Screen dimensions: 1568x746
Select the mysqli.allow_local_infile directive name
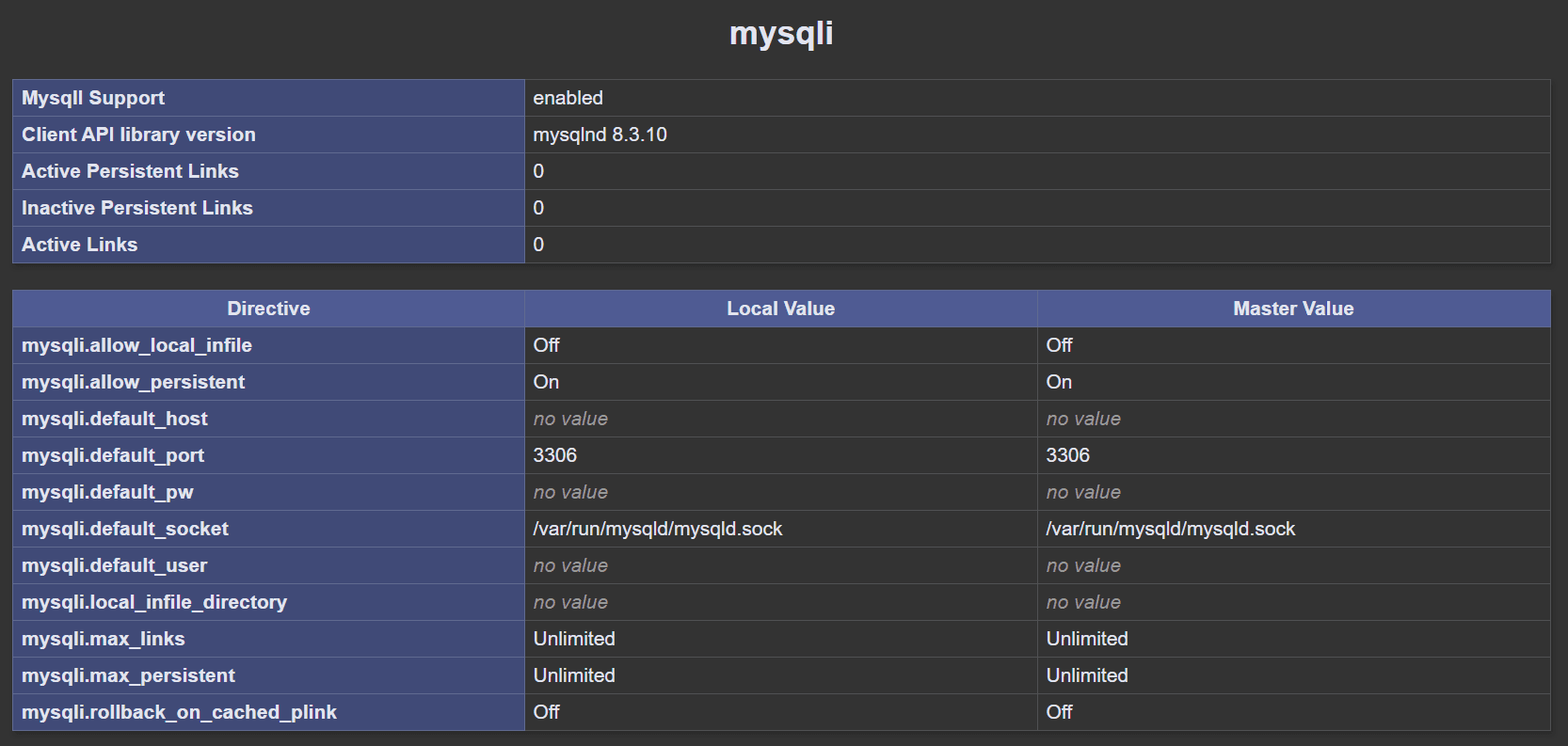coord(136,345)
